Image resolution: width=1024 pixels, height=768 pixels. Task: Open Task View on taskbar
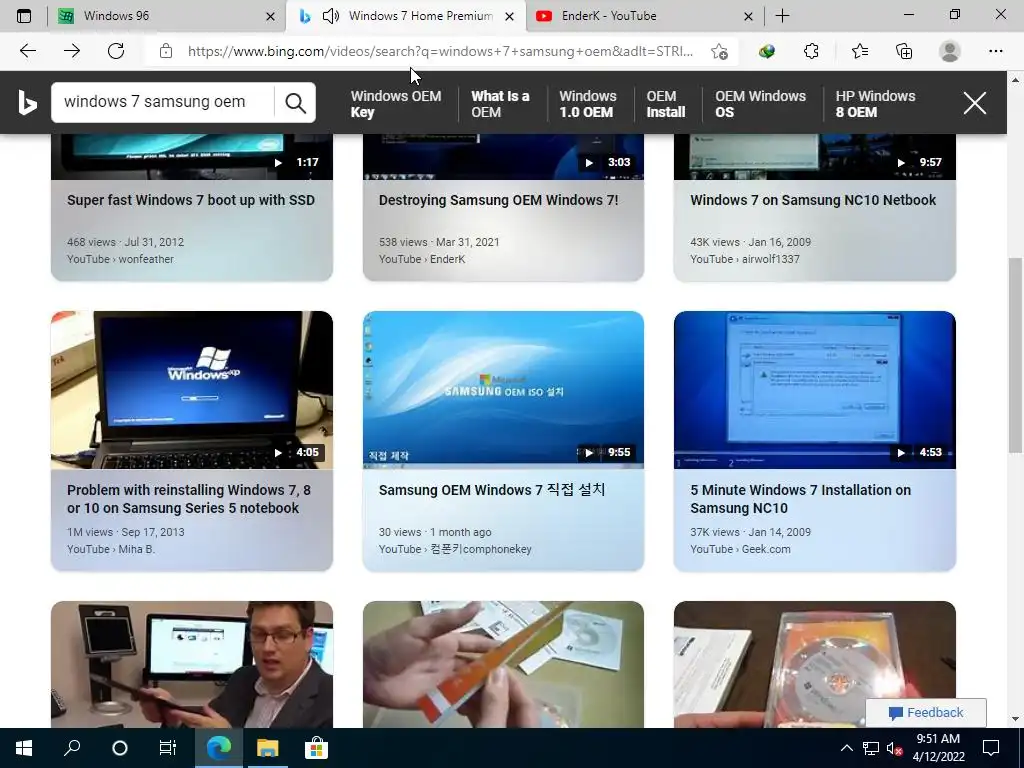(x=168, y=748)
